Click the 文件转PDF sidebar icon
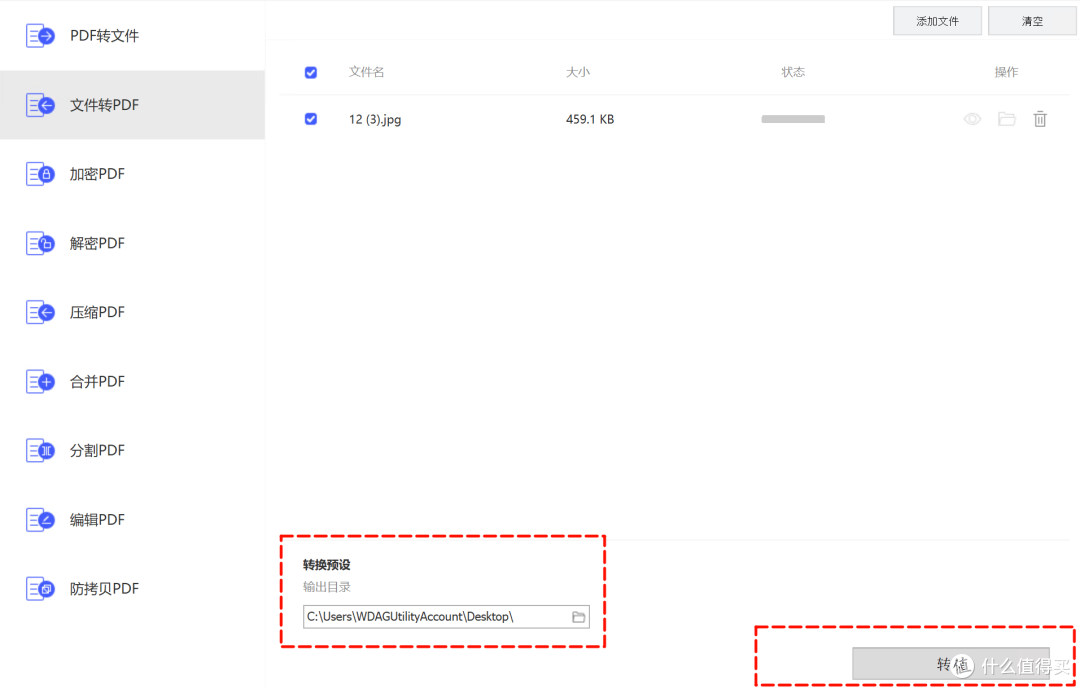The height and width of the screenshot is (689, 1080). tap(40, 105)
